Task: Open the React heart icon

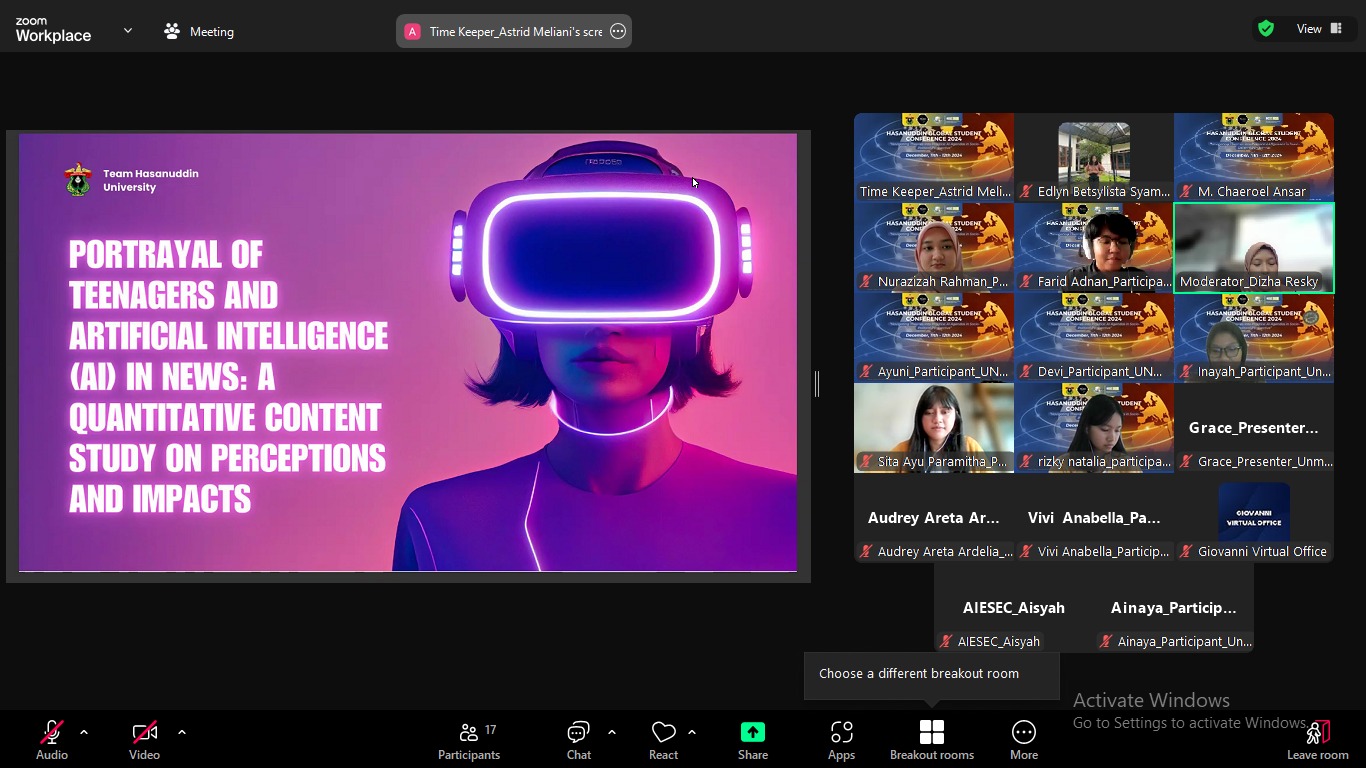Action: [663, 732]
